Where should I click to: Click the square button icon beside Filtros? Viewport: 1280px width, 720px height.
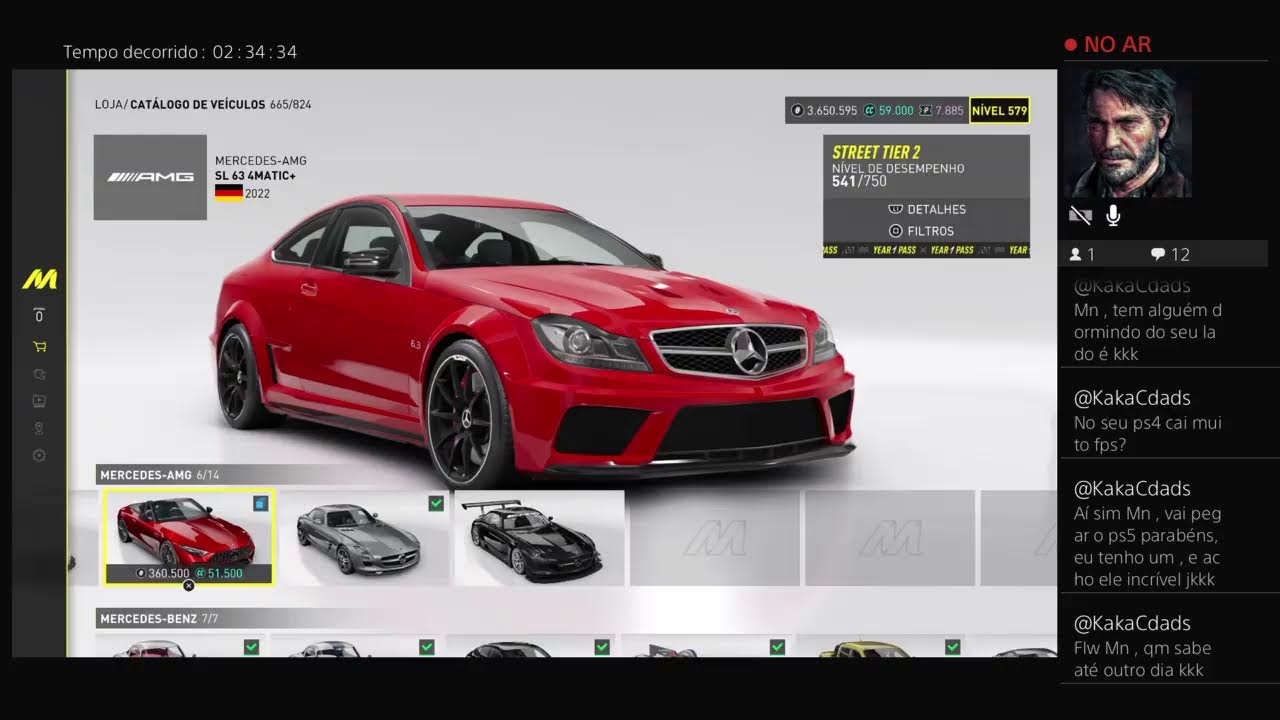tap(896, 231)
